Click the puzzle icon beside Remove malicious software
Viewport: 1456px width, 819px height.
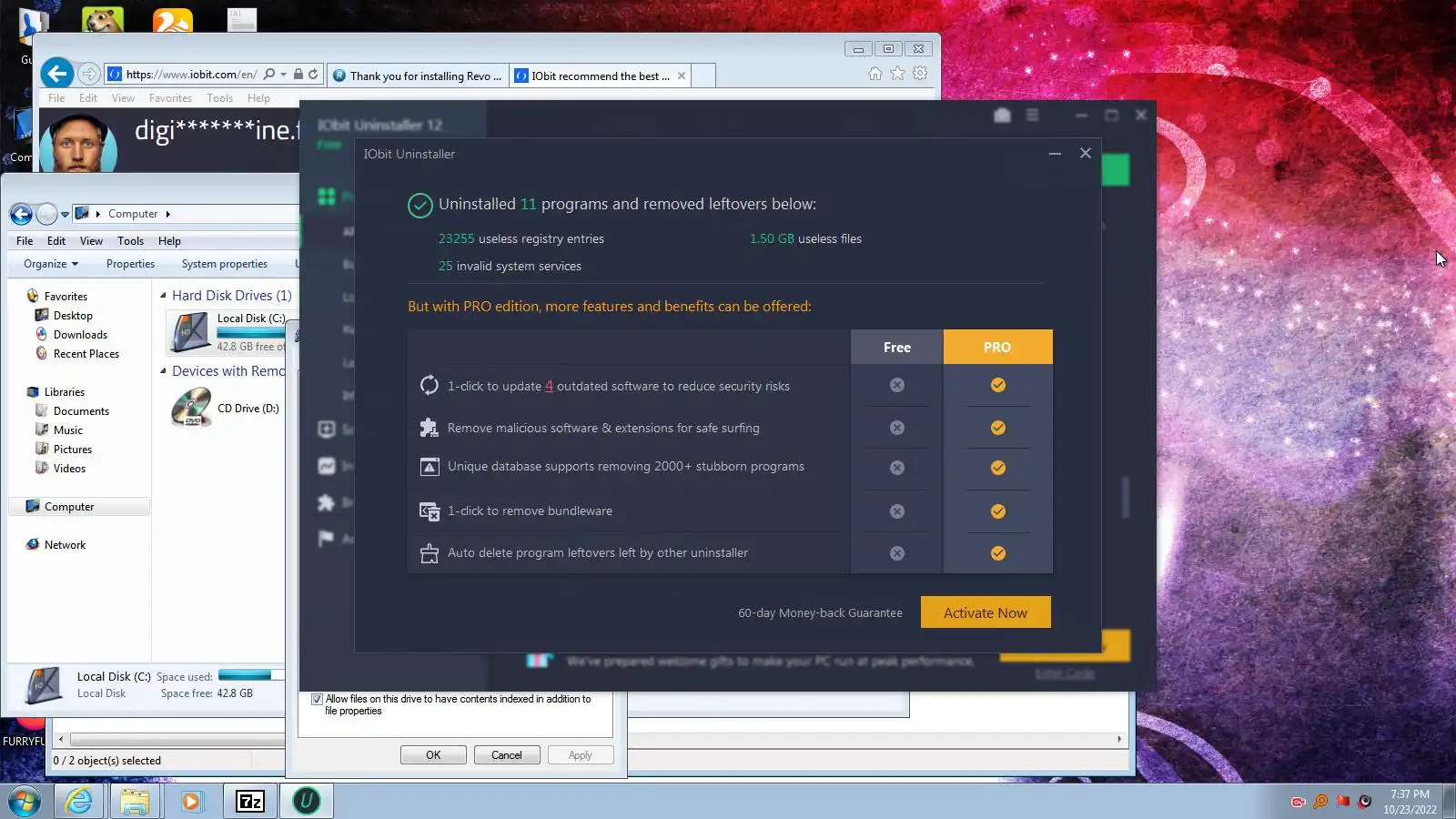429,428
